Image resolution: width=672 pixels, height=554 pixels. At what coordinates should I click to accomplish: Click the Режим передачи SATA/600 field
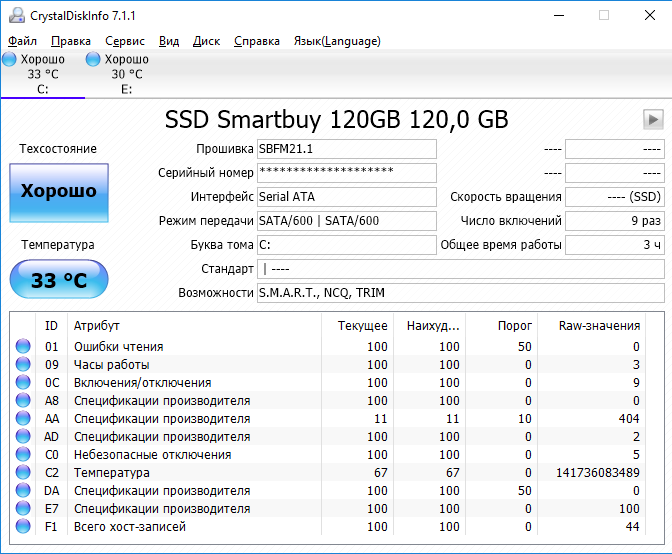[347, 221]
